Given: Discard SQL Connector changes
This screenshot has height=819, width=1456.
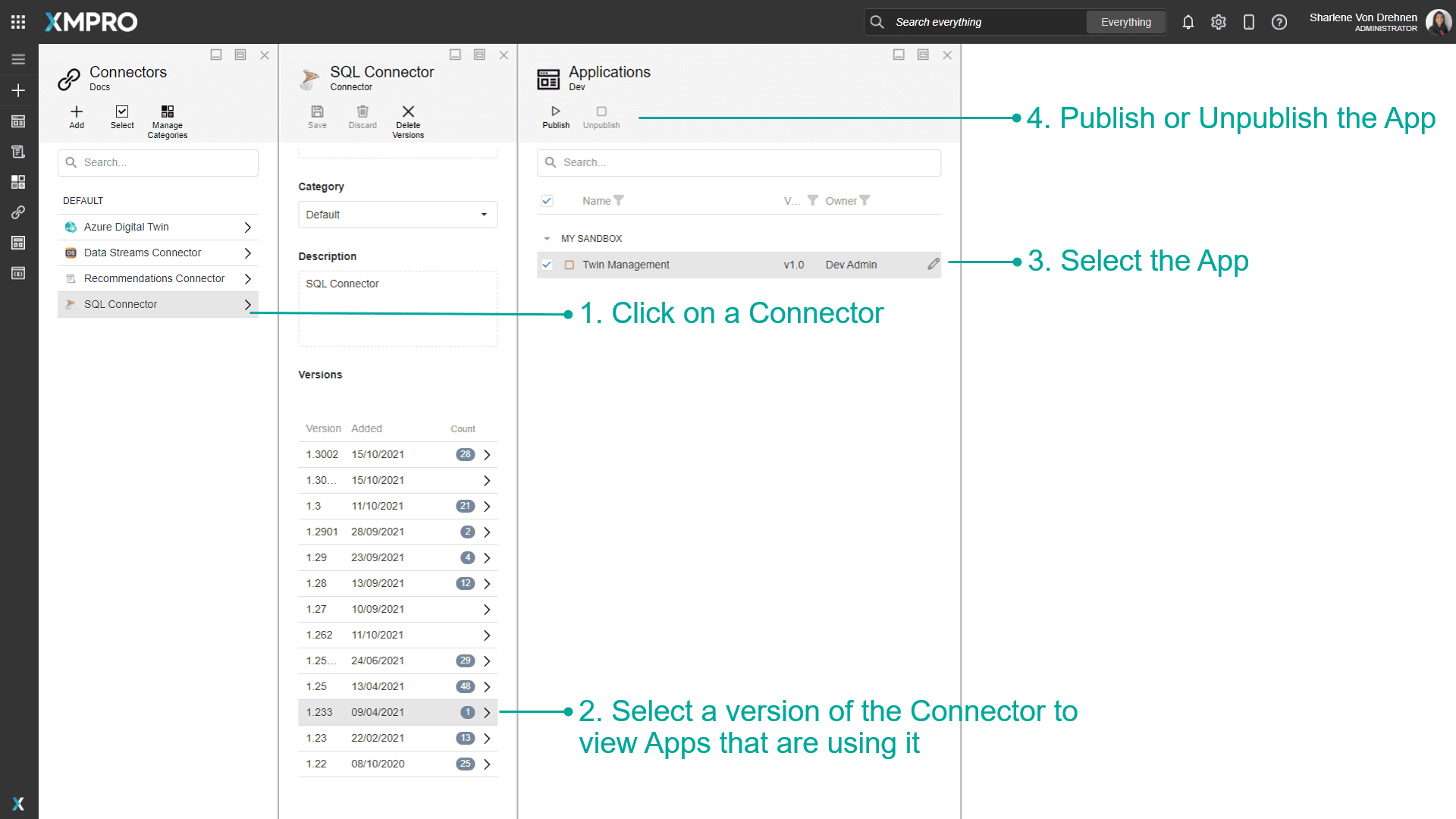Looking at the screenshot, I should [362, 118].
